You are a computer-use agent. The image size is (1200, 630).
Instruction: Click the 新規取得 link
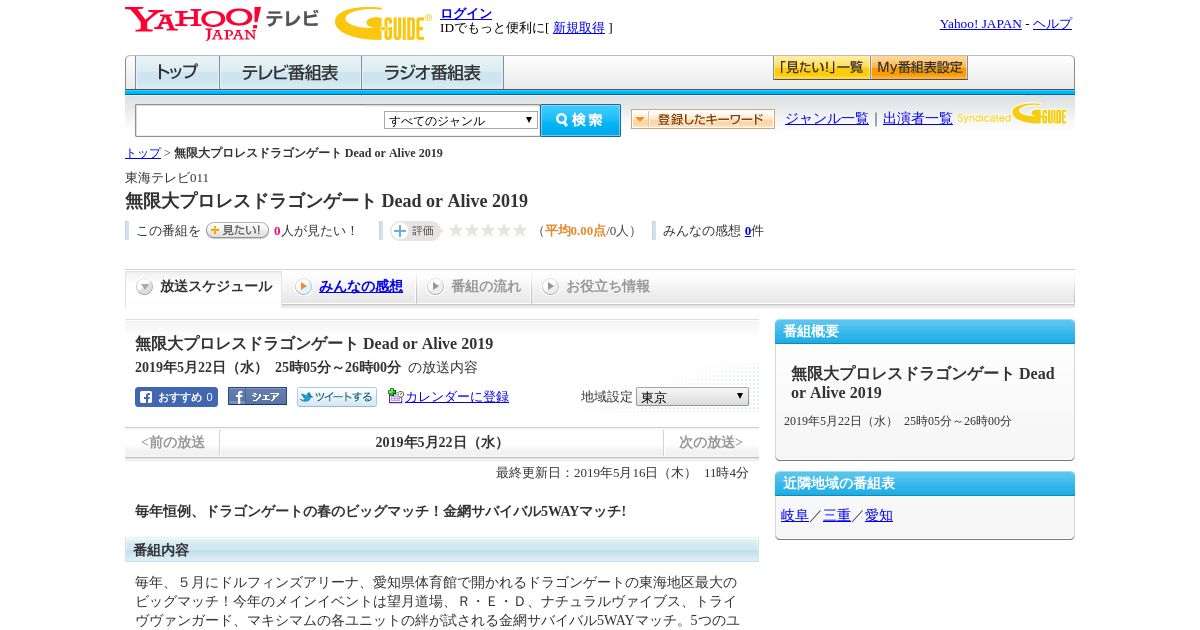(x=579, y=28)
